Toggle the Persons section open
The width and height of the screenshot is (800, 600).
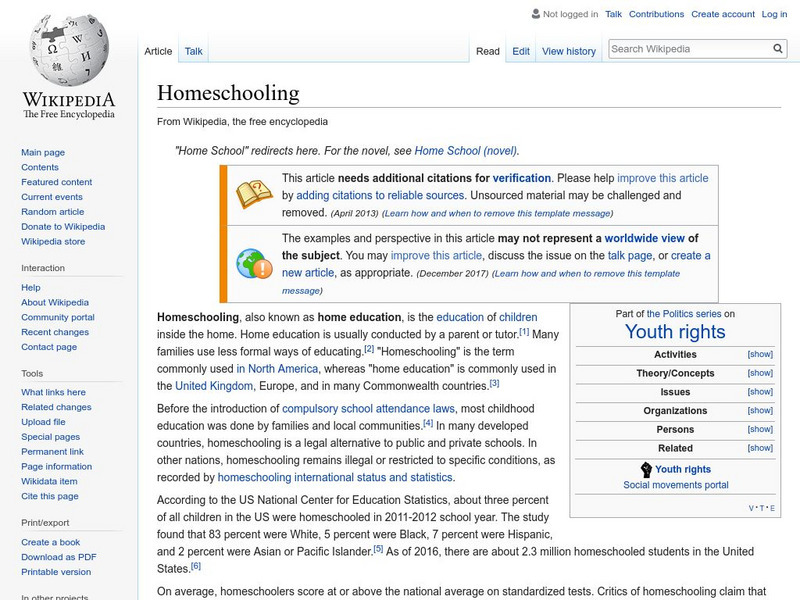click(760, 430)
